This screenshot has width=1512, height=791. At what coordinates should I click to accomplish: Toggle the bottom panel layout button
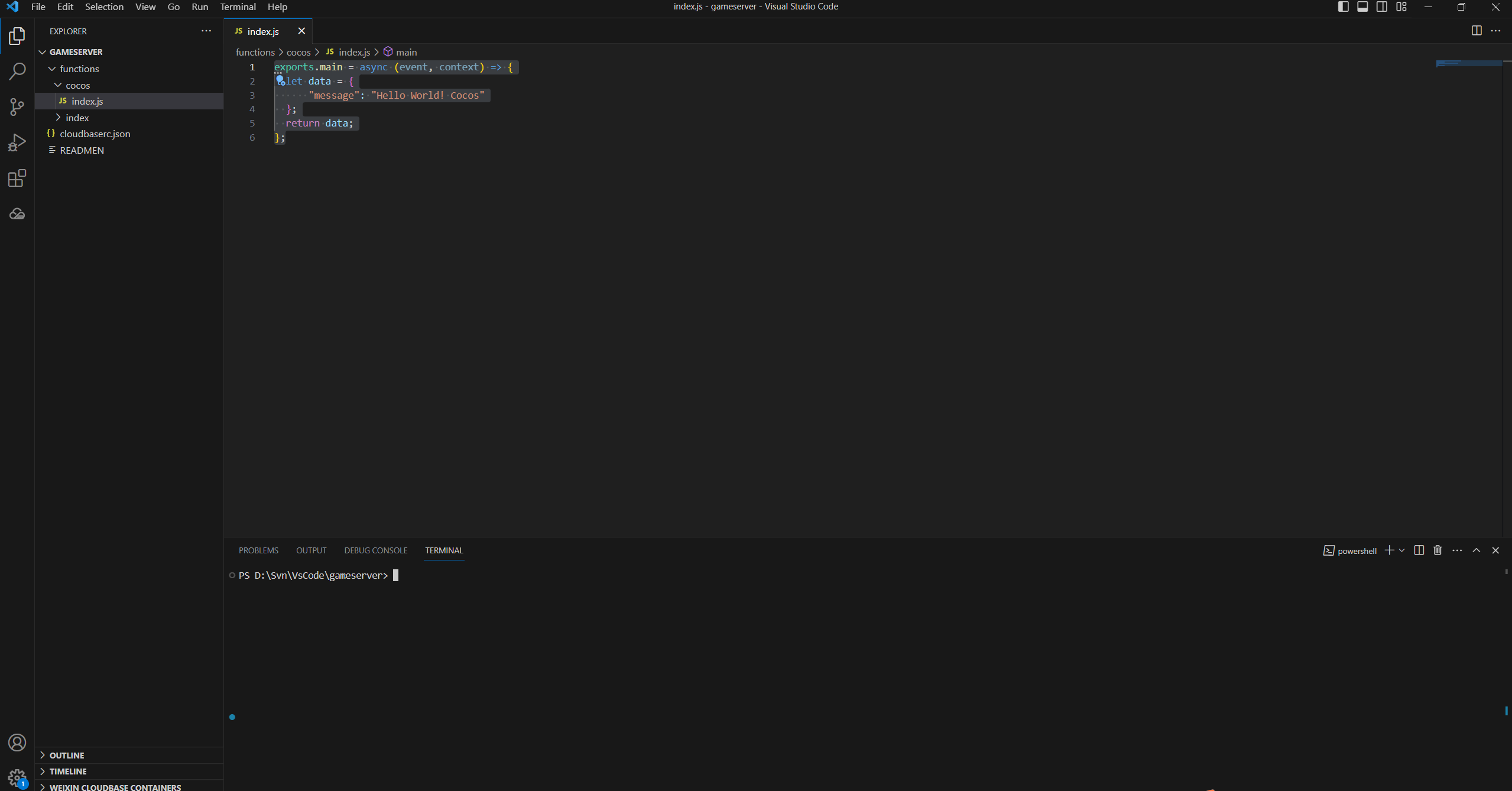click(1362, 7)
